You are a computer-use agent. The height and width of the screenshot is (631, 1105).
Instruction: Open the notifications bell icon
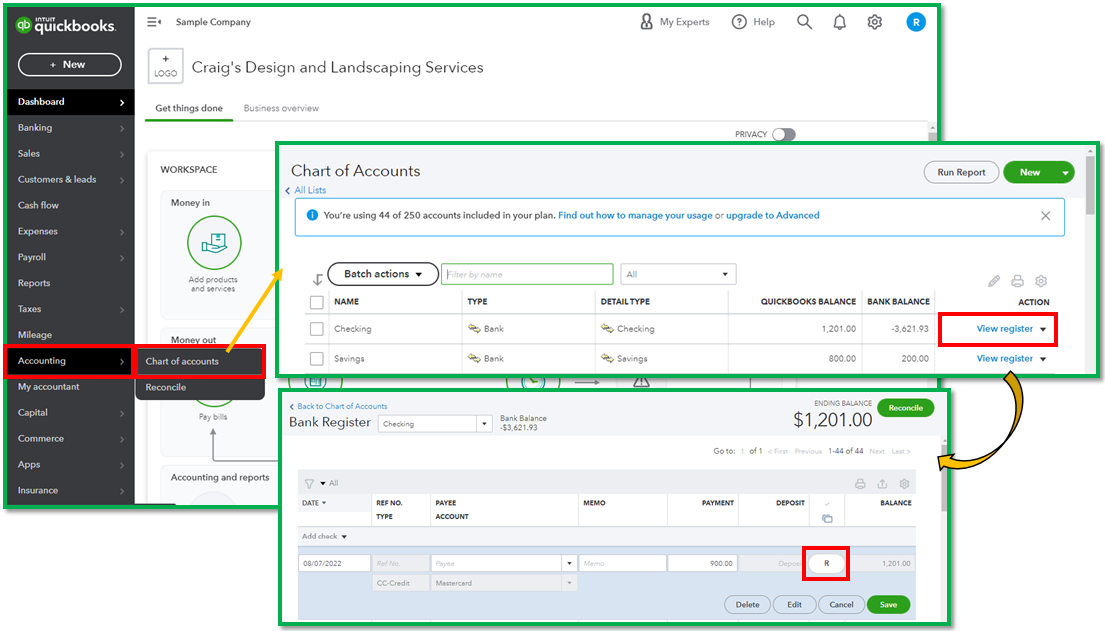coord(839,22)
